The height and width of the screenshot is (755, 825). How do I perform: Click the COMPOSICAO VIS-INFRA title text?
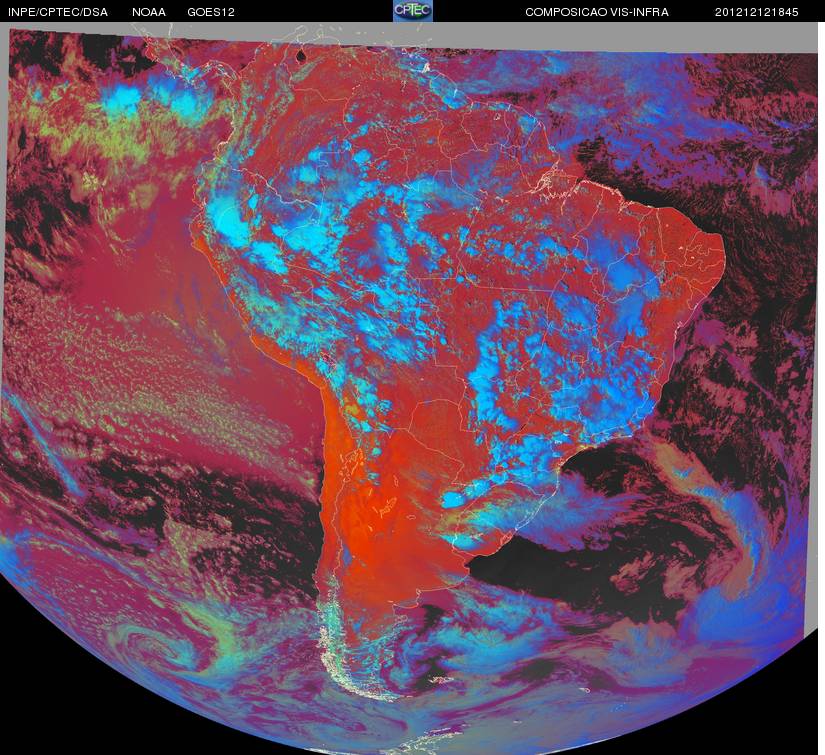[x=597, y=12]
